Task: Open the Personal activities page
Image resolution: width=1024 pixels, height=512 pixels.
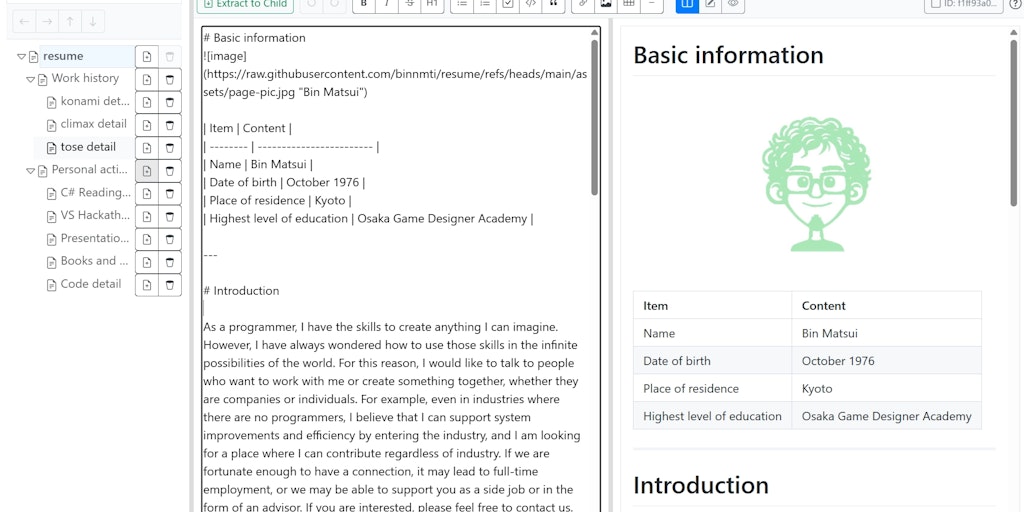Action: point(90,170)
